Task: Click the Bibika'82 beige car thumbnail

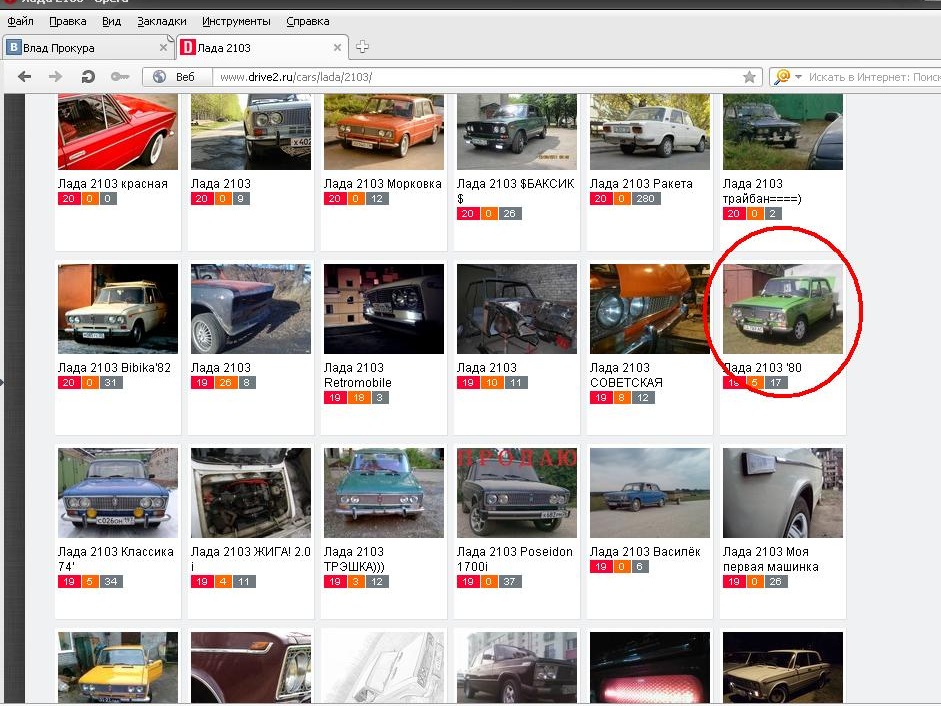Action: point(118,309)
